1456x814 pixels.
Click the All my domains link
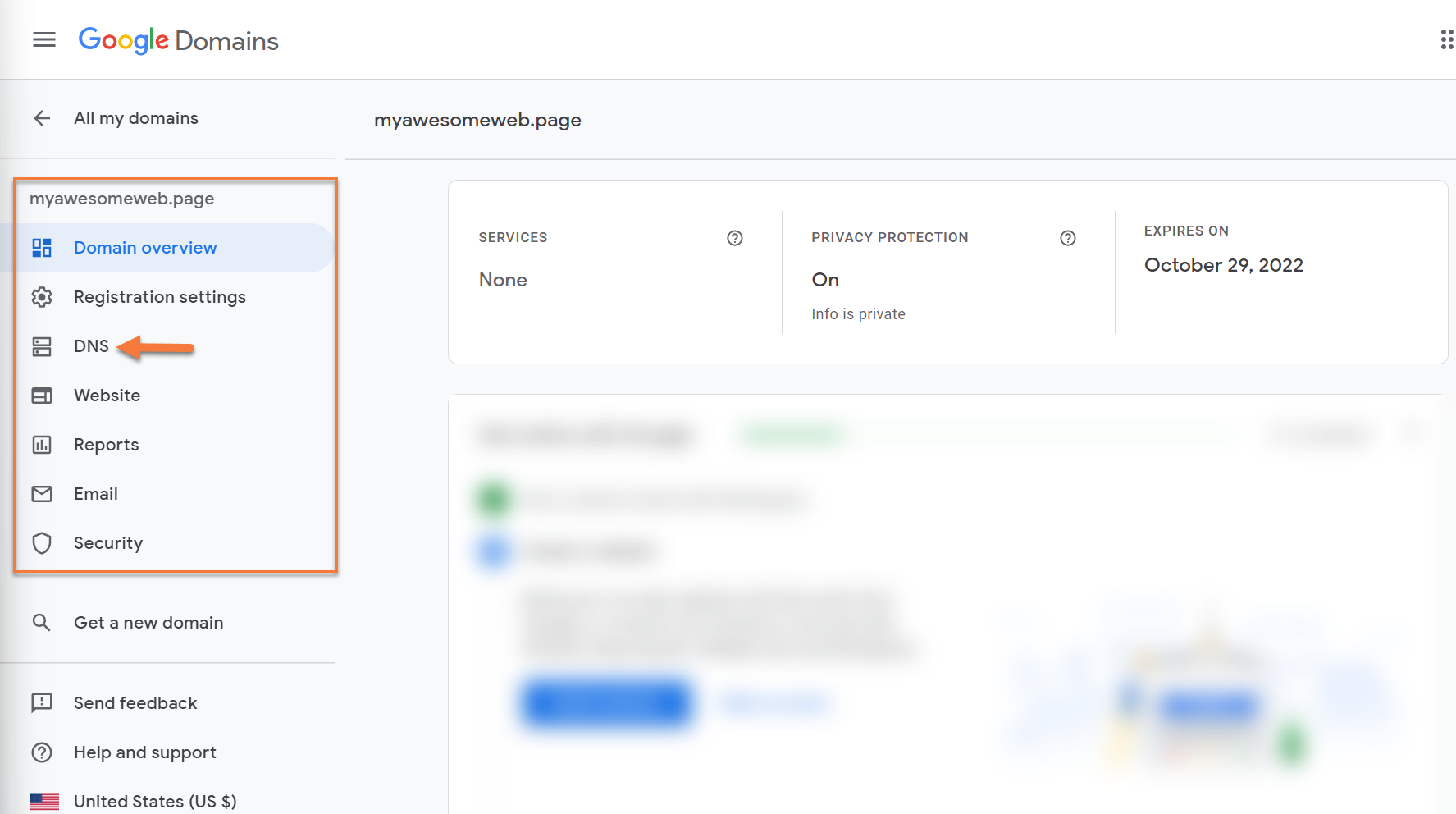tap(136, 118)
